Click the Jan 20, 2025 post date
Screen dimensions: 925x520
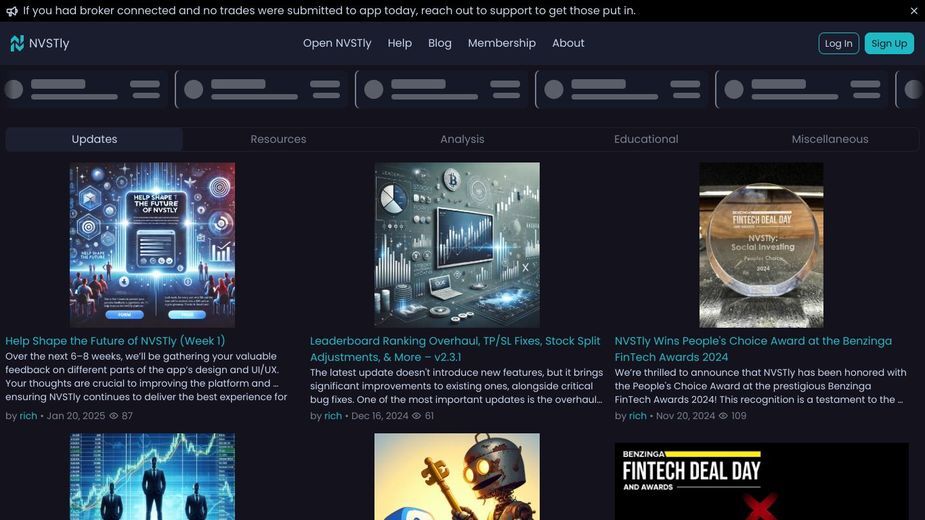pyautogui.click(x=76, y=416)
